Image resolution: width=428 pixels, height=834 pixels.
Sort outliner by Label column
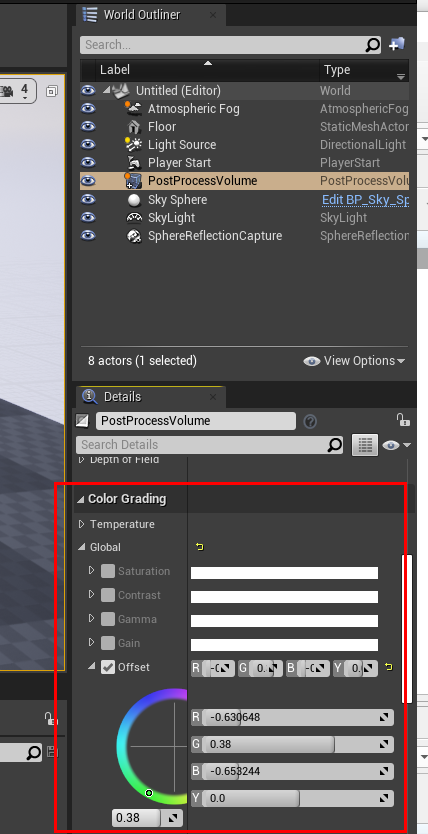pos(209,70)
